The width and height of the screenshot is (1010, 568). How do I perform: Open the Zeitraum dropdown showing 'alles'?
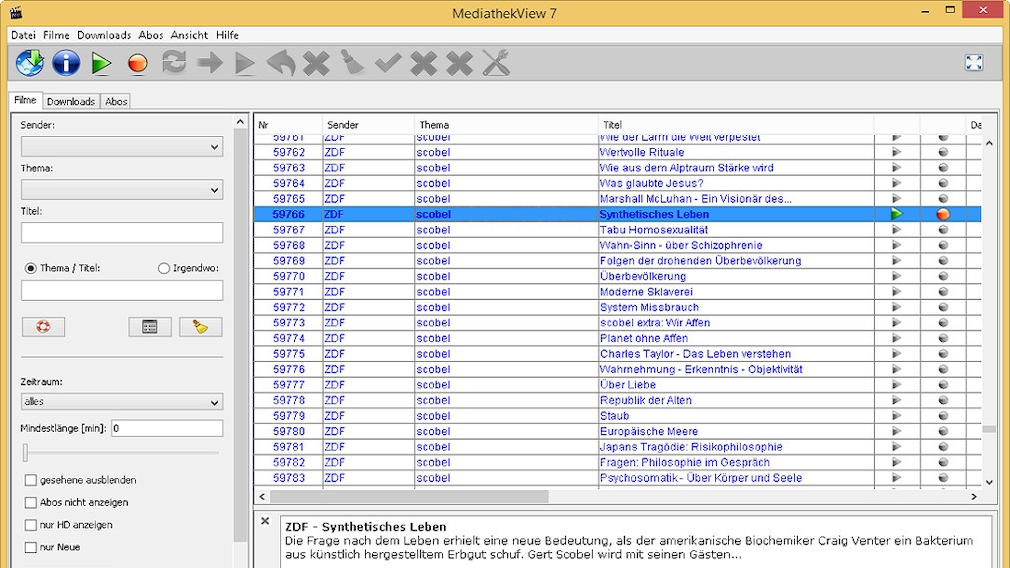point(122,402)
